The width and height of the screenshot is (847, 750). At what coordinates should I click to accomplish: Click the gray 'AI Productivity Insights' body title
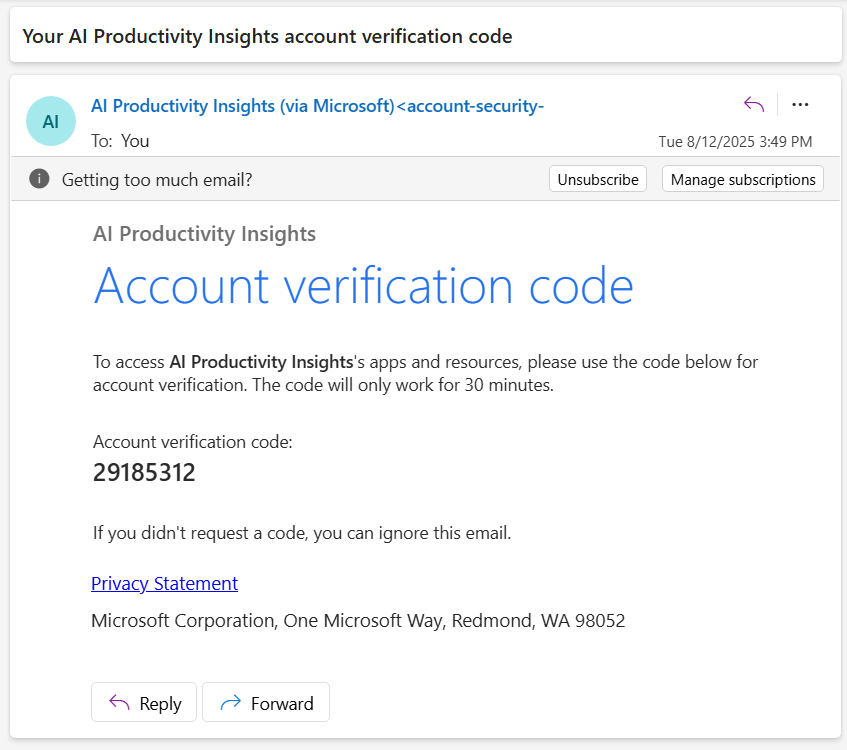coord(204,234)
